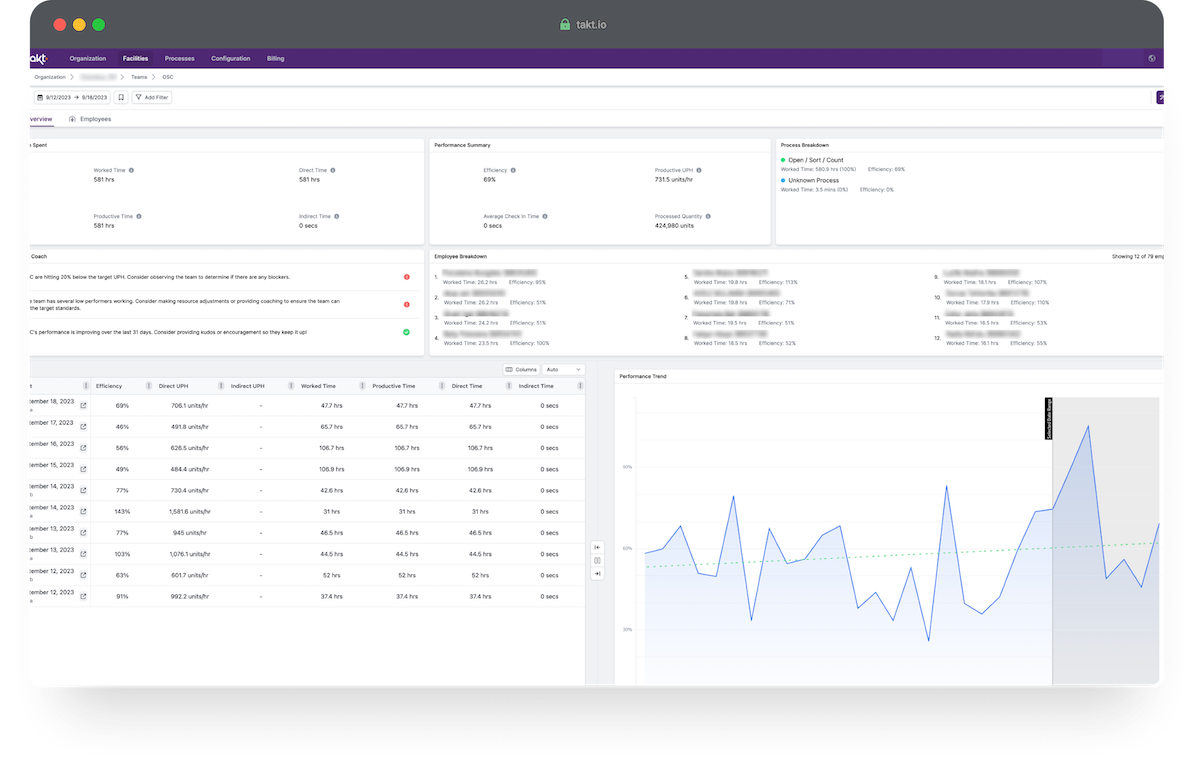Click the info icon next to Efficiency summary

point(513,170)
